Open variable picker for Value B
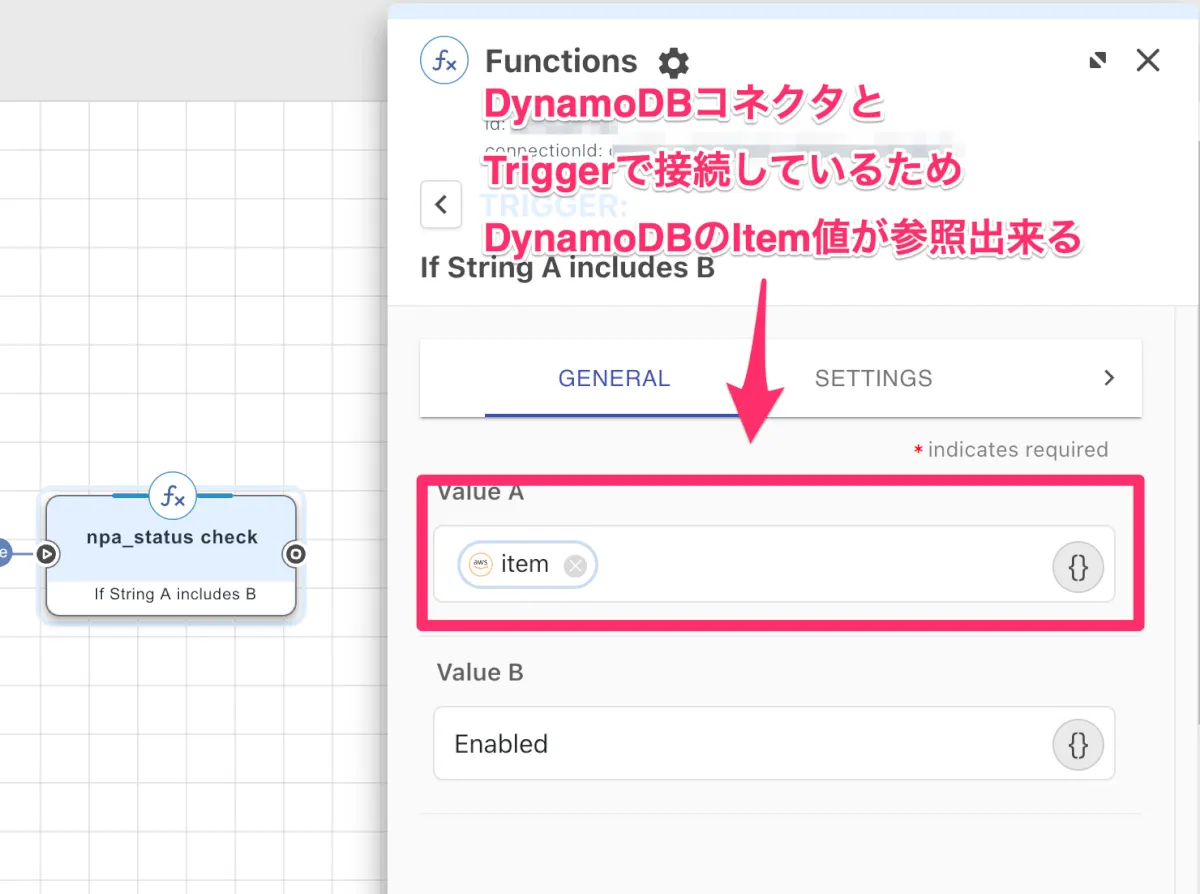The height and width of the screenshot is (894, 1200). (x=1077, y=744)
